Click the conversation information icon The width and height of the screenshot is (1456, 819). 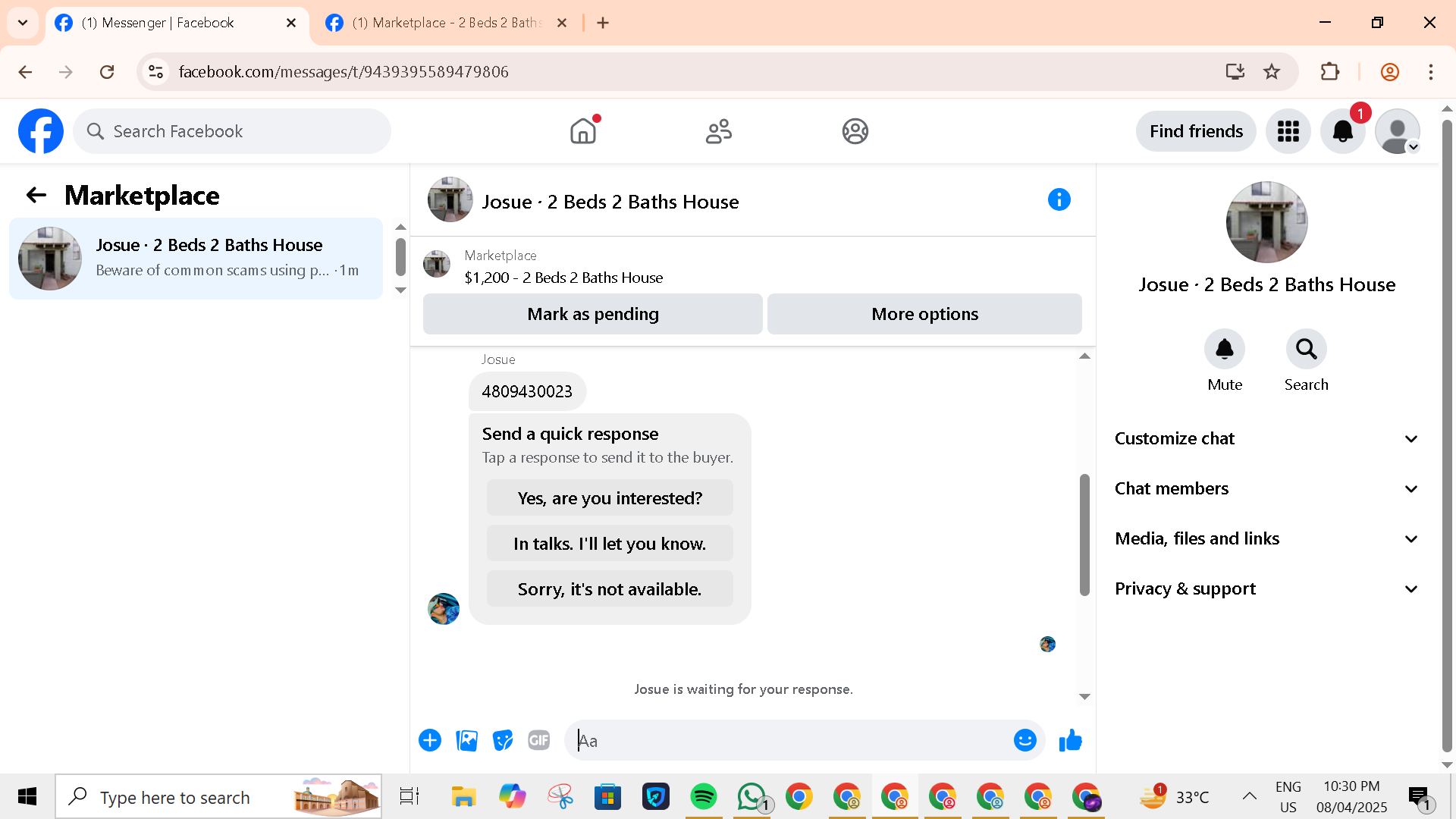(1059, 200)
